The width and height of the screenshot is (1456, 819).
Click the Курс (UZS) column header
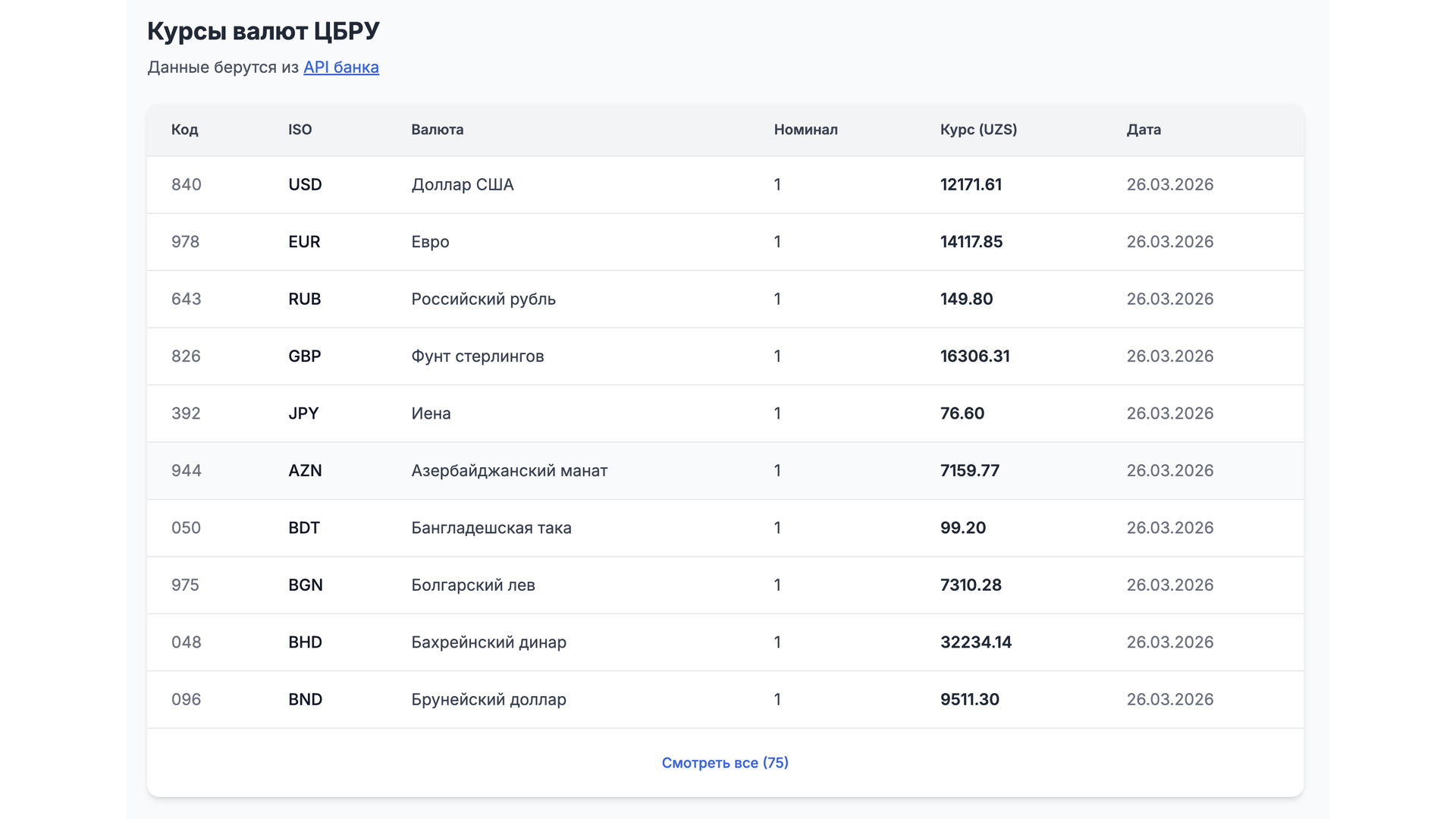click(978, 130)
